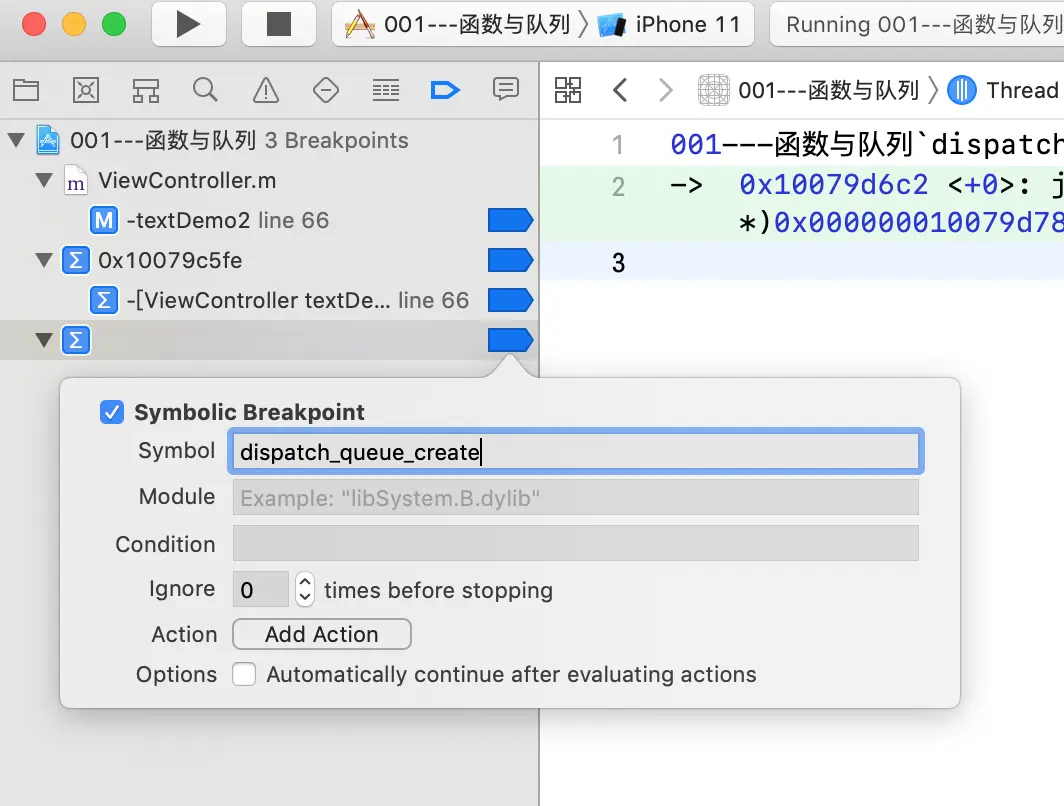
Task: Click the red window close button
Action: point(34,24)
